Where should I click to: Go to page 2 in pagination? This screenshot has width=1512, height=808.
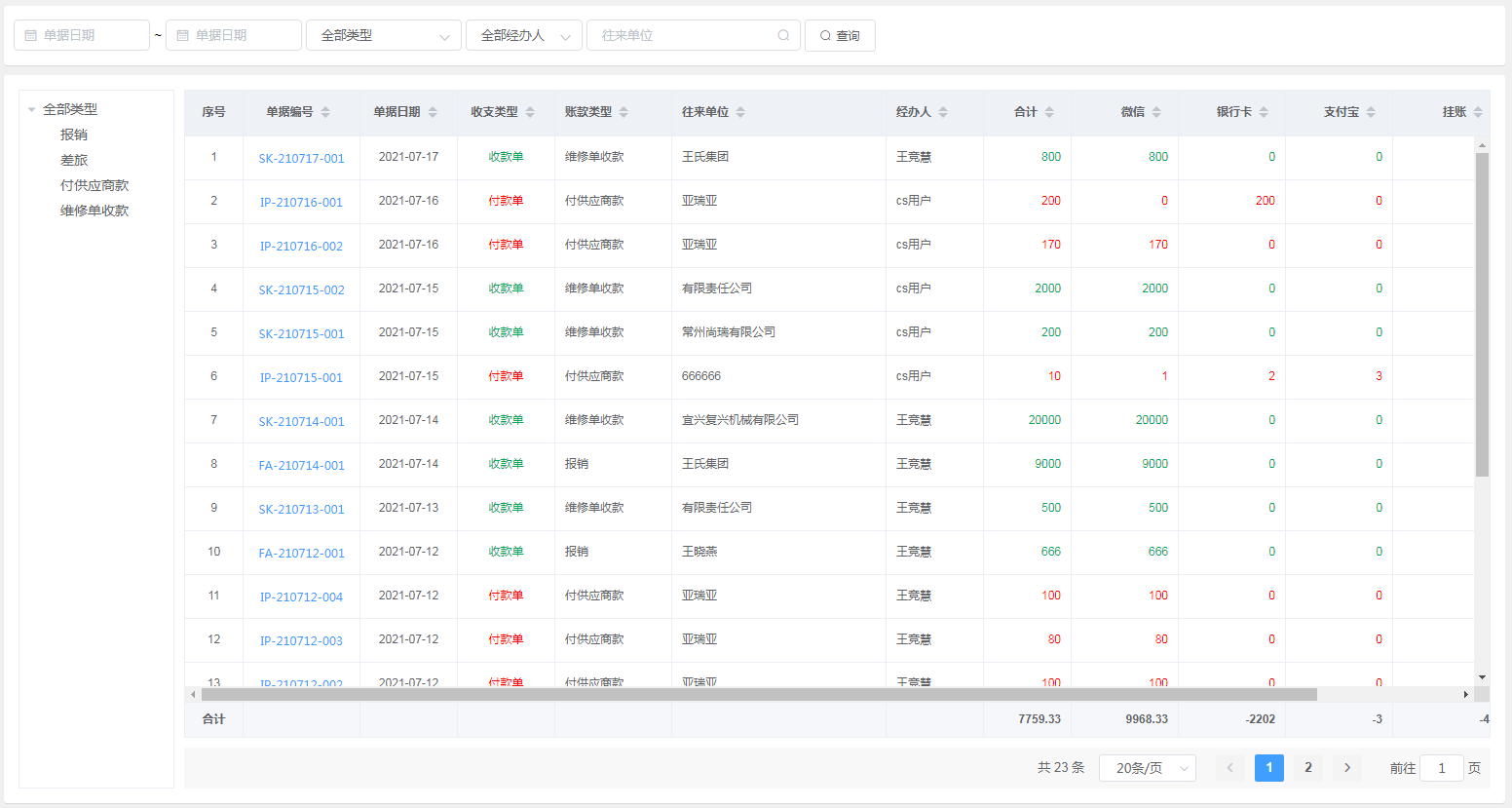click(x=1308, y=768)
